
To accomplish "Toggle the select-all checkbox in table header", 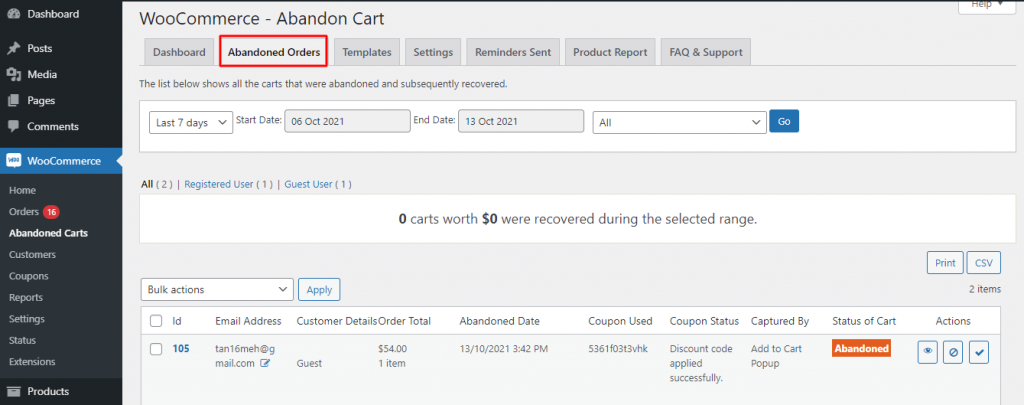I will pyautogui.click(x=156, y=321).
